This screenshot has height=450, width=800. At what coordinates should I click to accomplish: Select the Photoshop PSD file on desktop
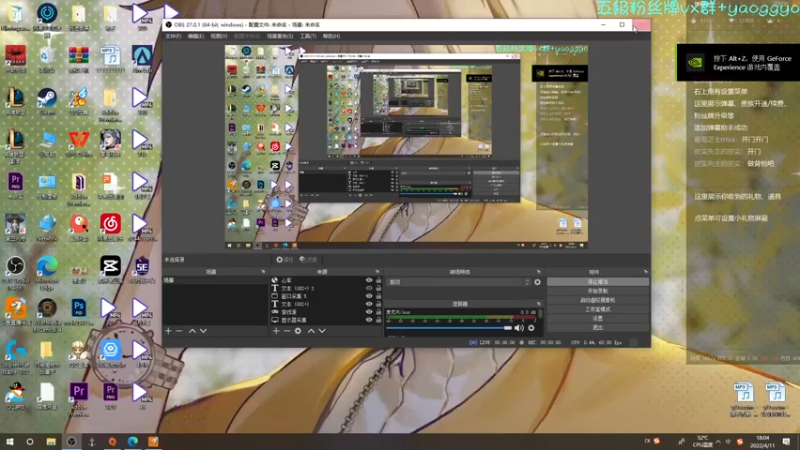click(x=79, y=312)
